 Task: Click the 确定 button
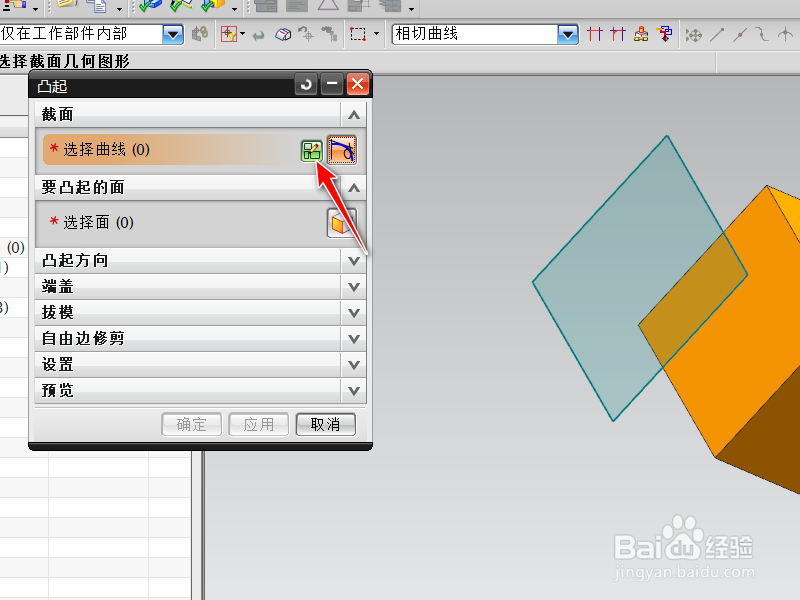click(191, 424)
